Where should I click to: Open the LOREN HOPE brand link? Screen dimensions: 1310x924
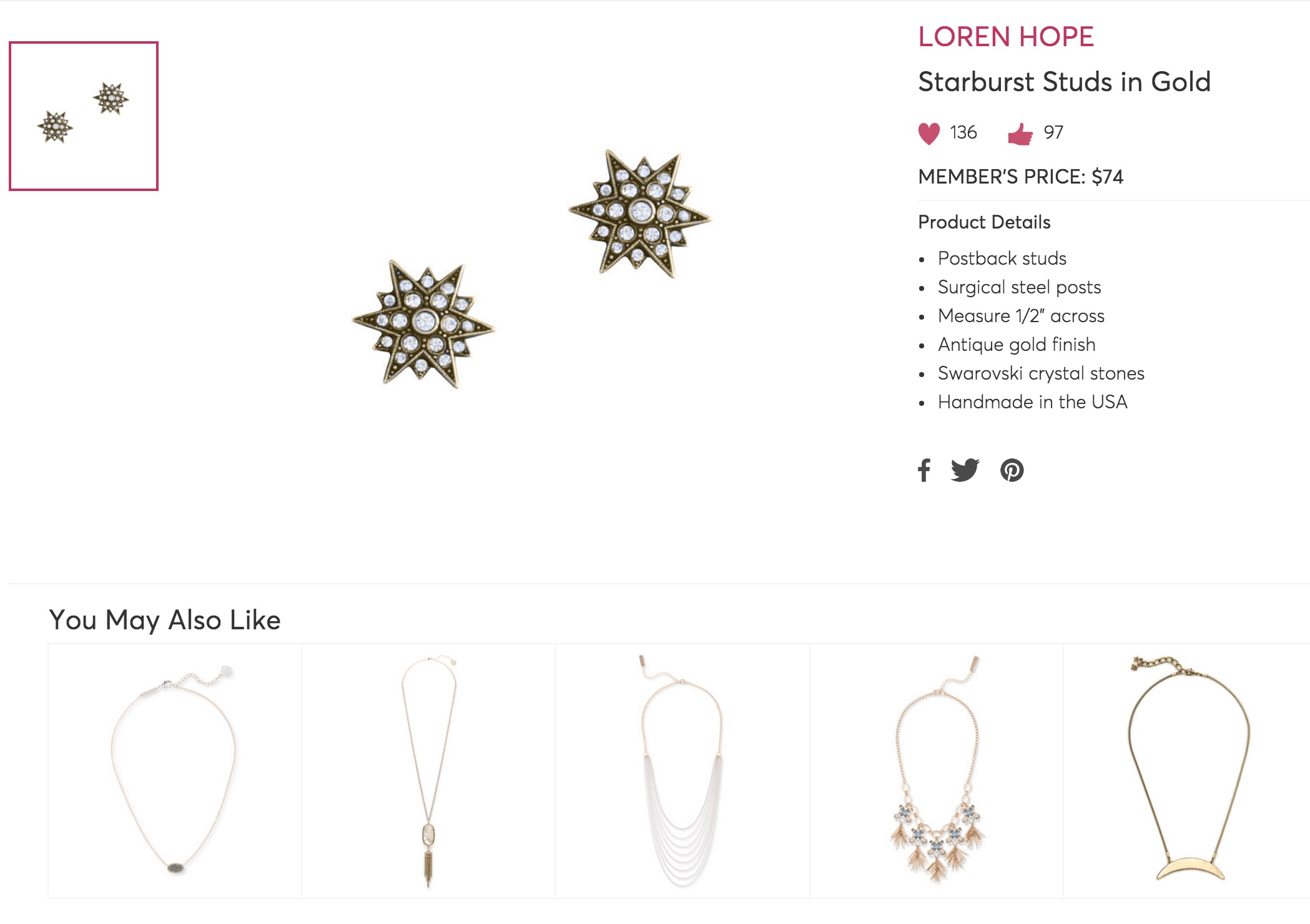[1005, 37]
